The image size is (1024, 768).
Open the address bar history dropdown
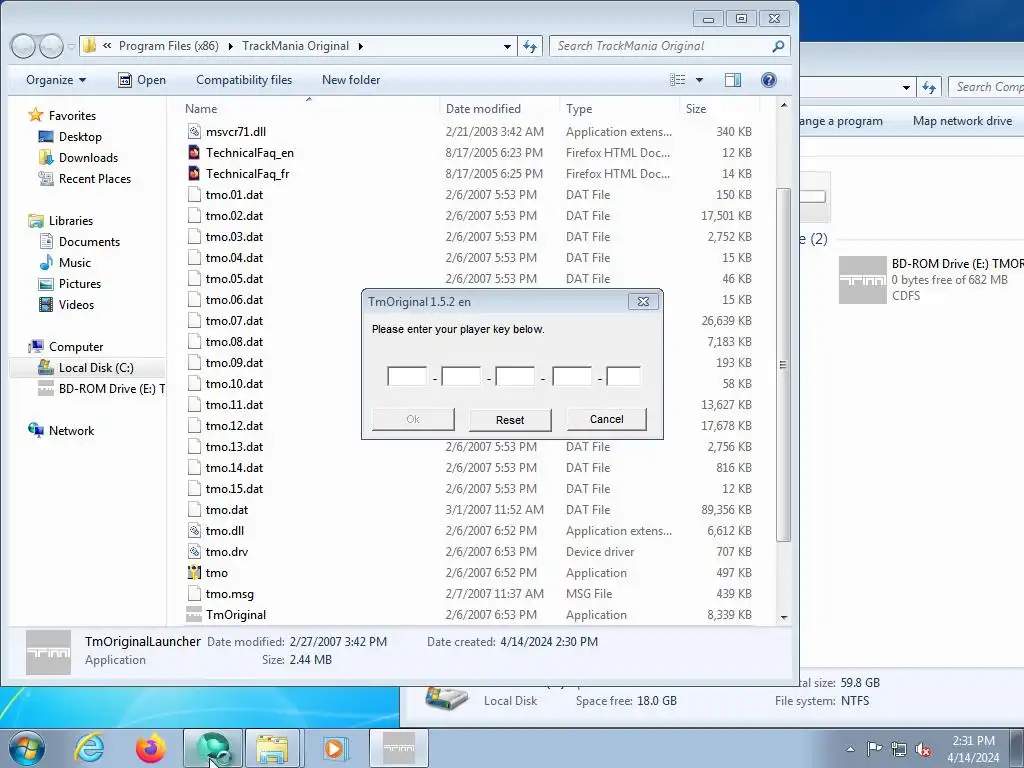(507, 46)
